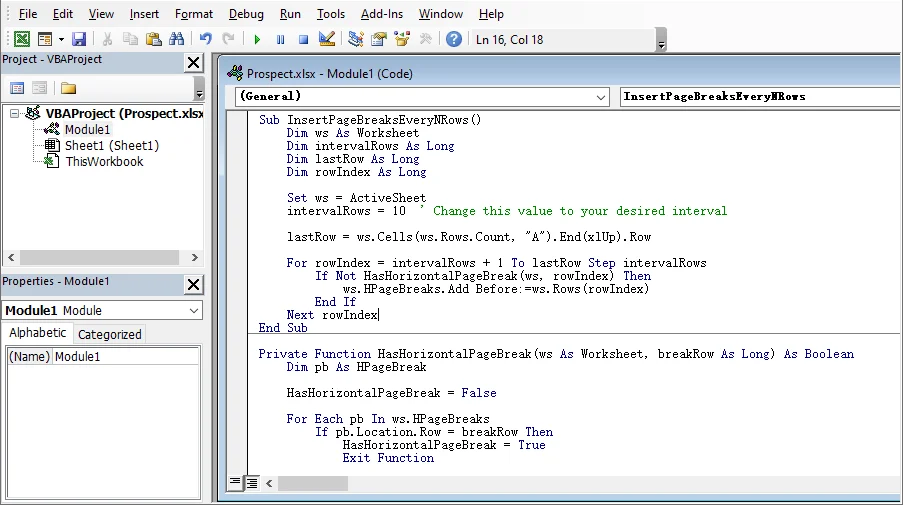Open the Tools menu
903x505 pixels.
click(x=331, y=14)
